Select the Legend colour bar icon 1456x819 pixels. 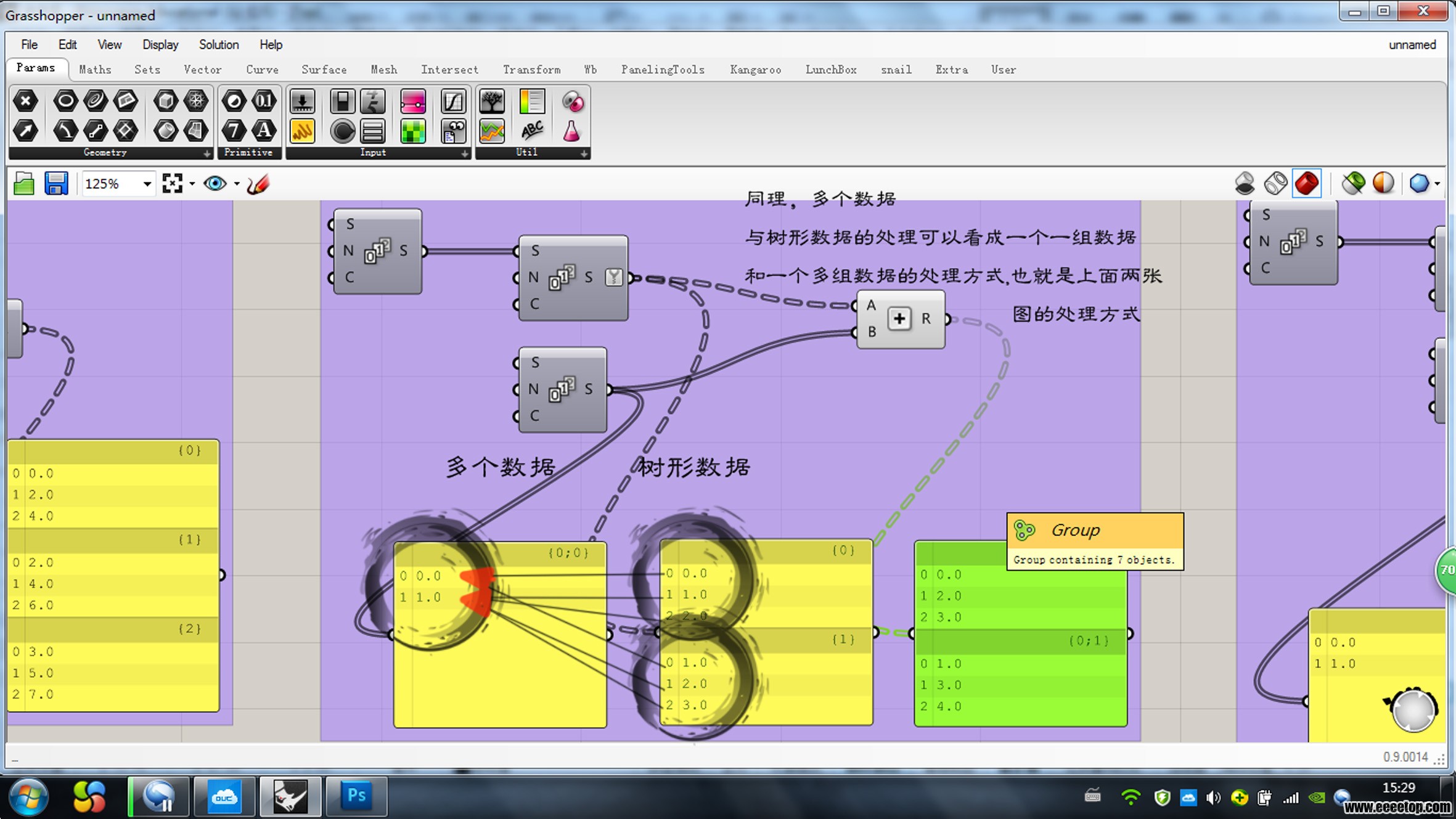(532, 101)
